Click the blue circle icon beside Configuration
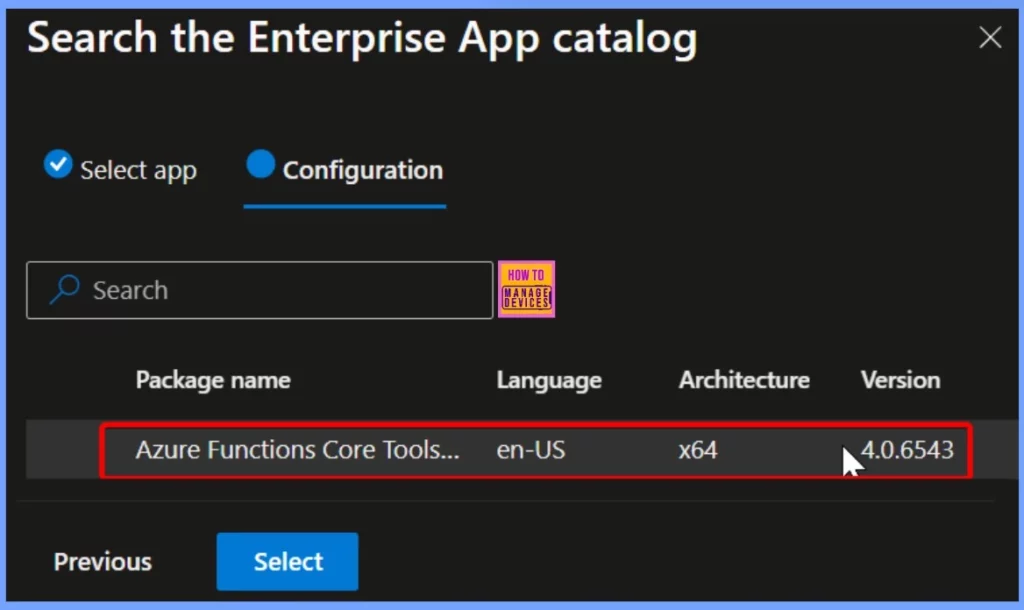The height and width of the screenshot is (610, 1024). pos(261,163)
